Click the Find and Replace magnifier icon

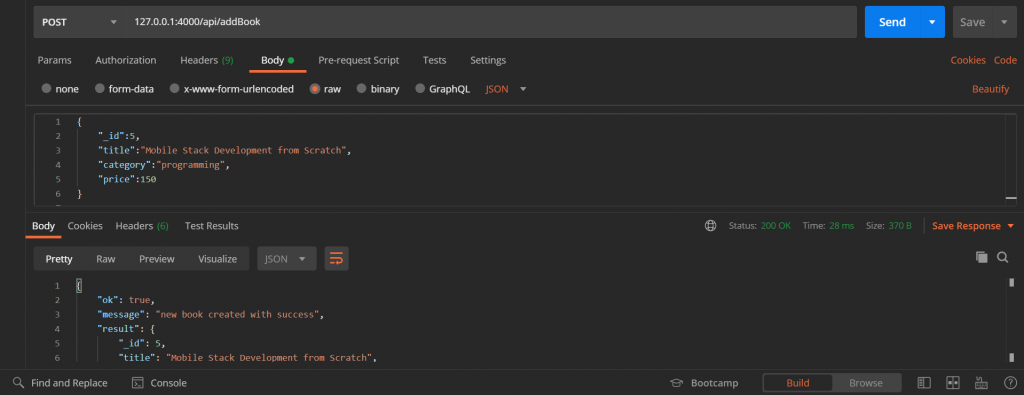point(18,383)
